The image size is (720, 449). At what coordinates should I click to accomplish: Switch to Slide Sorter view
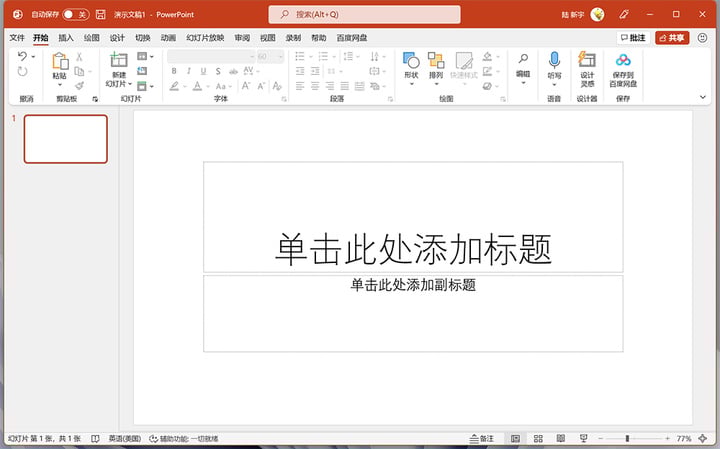tap(538, 438)
